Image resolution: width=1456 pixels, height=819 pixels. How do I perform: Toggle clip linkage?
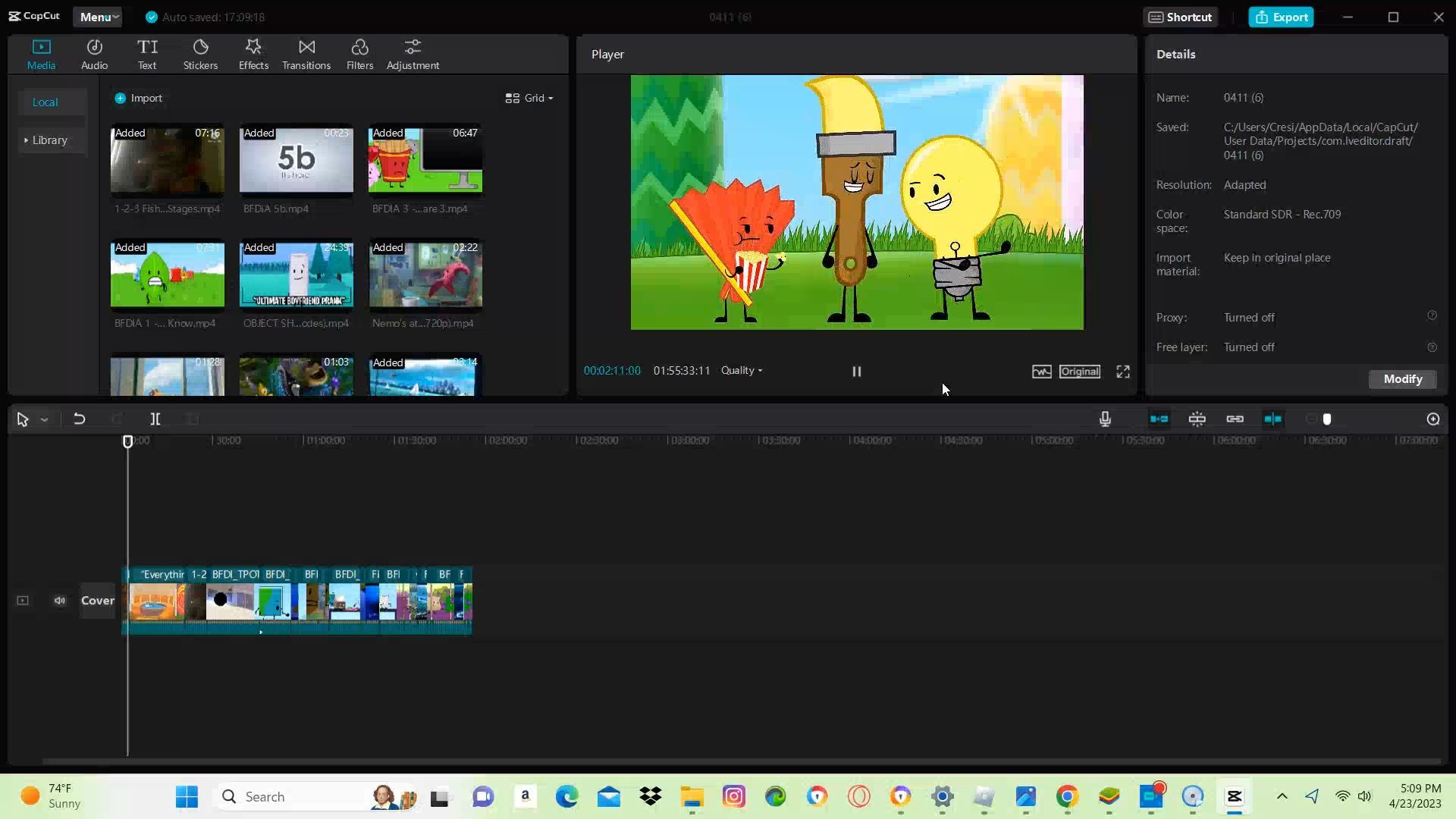[x=1235, y=419]
